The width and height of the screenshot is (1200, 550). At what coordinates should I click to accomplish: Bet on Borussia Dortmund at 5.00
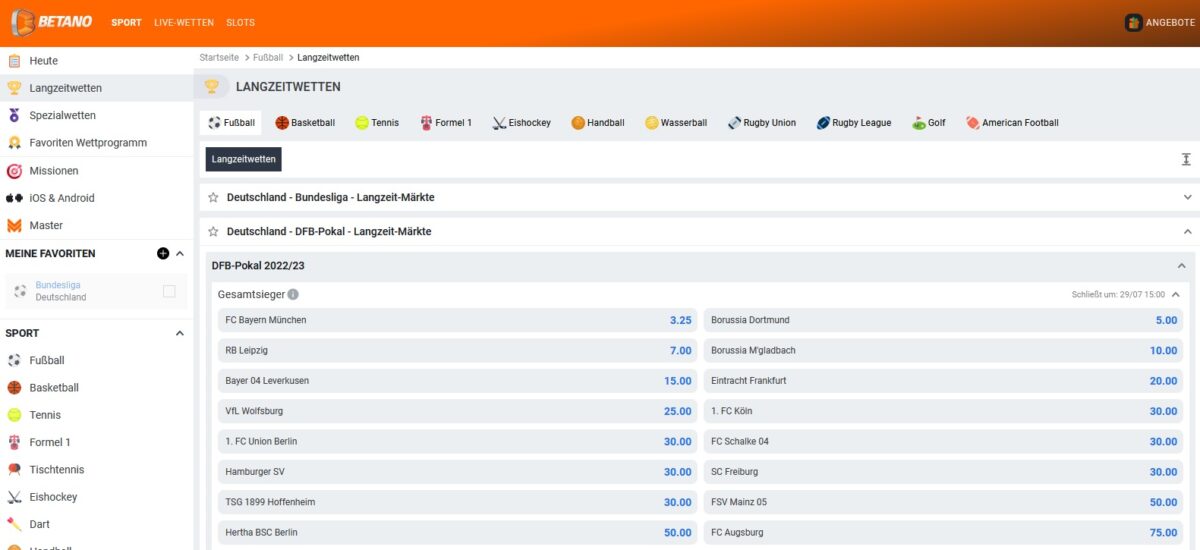pyautogui.click(x=943, y=320)
